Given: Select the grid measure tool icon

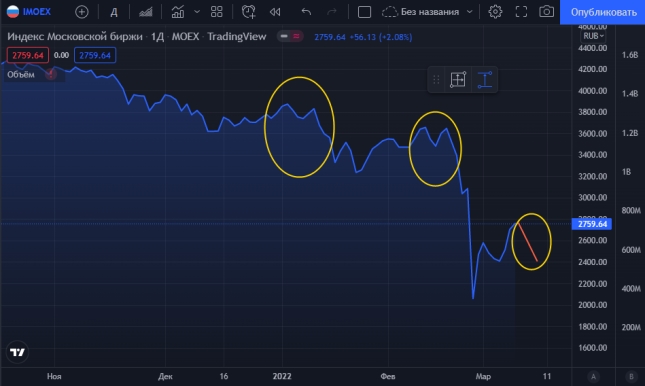Looking at the screenshot, I should pyautogui.click(x=458, y=79).
